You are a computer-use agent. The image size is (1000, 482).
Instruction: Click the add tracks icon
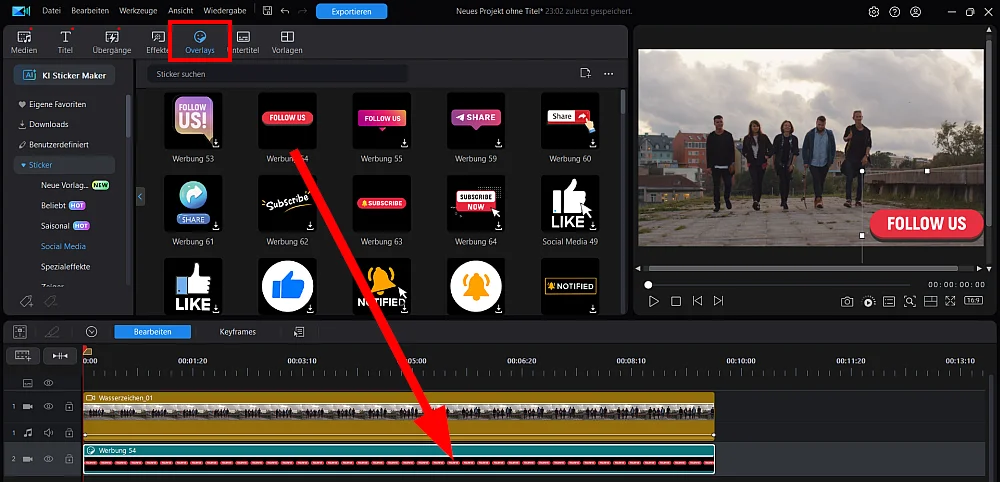pyautogui.click(x=23, y=356)
